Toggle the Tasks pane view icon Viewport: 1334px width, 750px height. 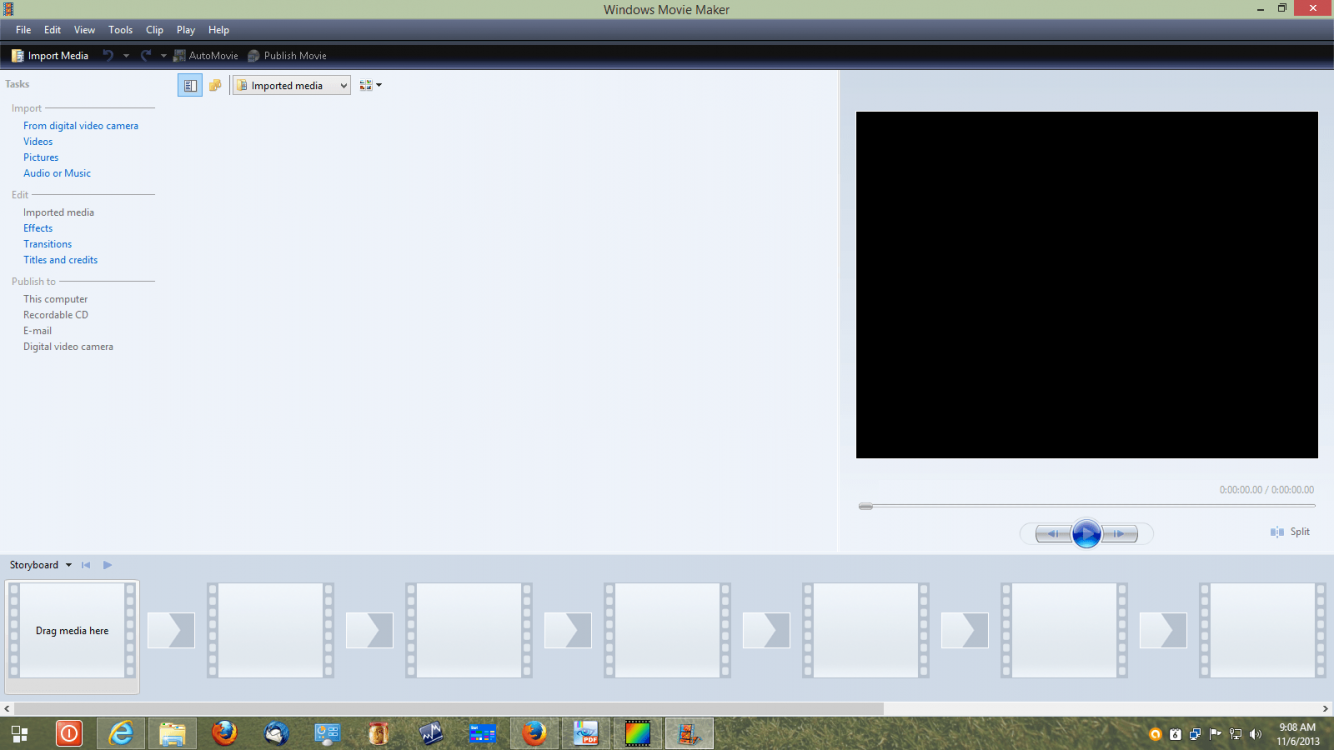click(x=190, y=86)
